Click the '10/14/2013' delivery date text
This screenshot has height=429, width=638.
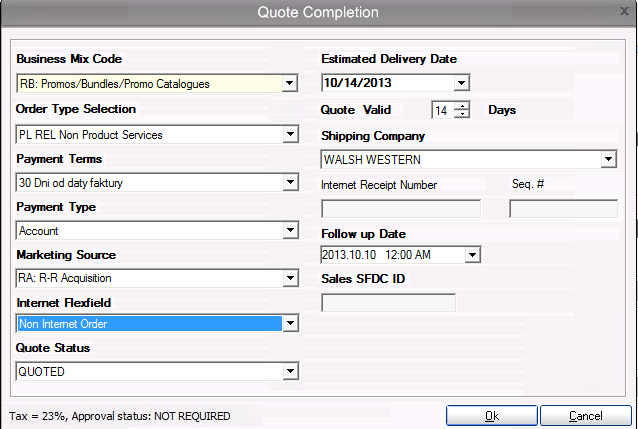click(x=358, y=83)
